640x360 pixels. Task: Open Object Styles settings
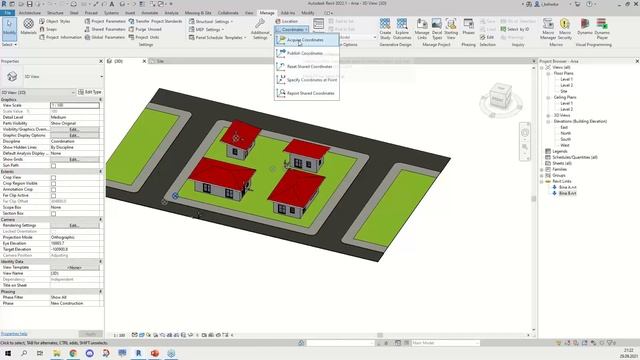point(55,21)
